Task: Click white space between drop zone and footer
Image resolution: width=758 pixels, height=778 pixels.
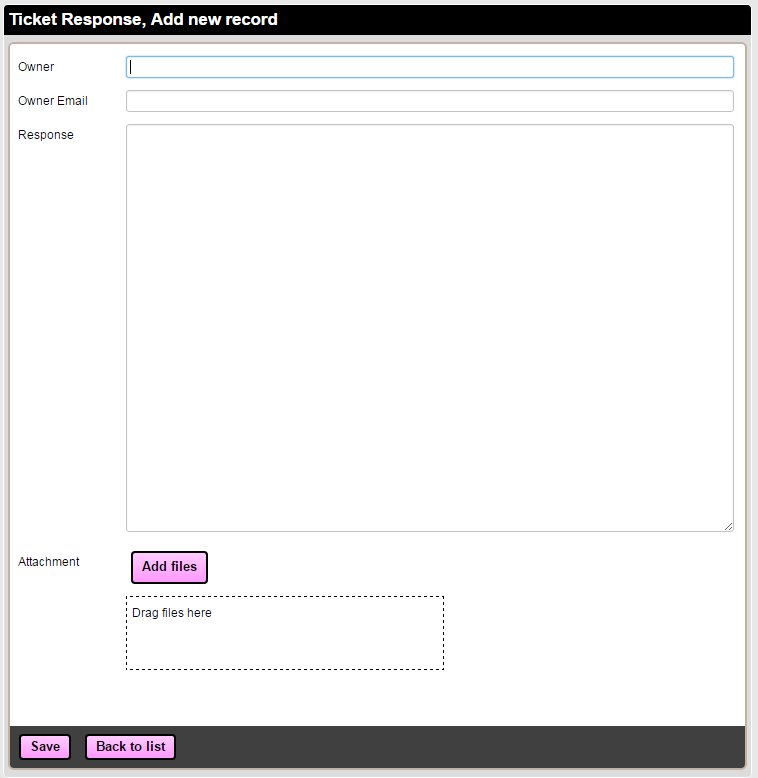Action: (x=380, y=698)
